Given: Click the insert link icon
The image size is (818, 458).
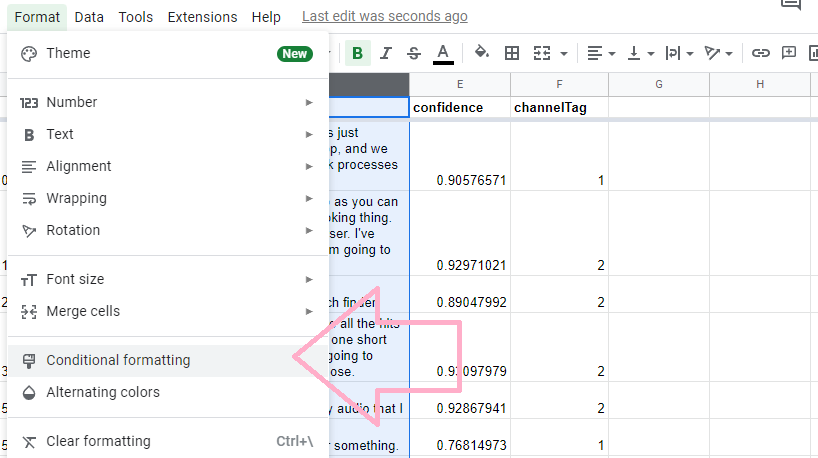Looking at the screenshot, I should point(761,53).
